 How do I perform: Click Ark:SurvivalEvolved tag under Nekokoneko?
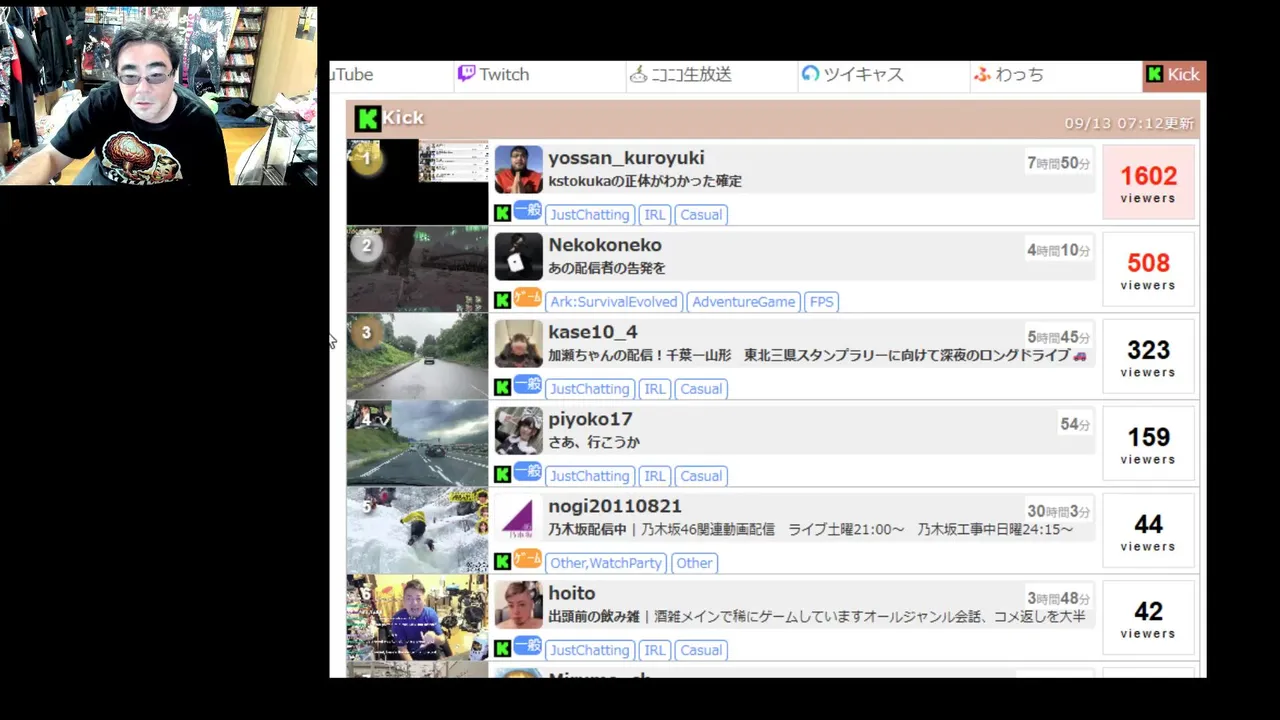tap(614, 302)
